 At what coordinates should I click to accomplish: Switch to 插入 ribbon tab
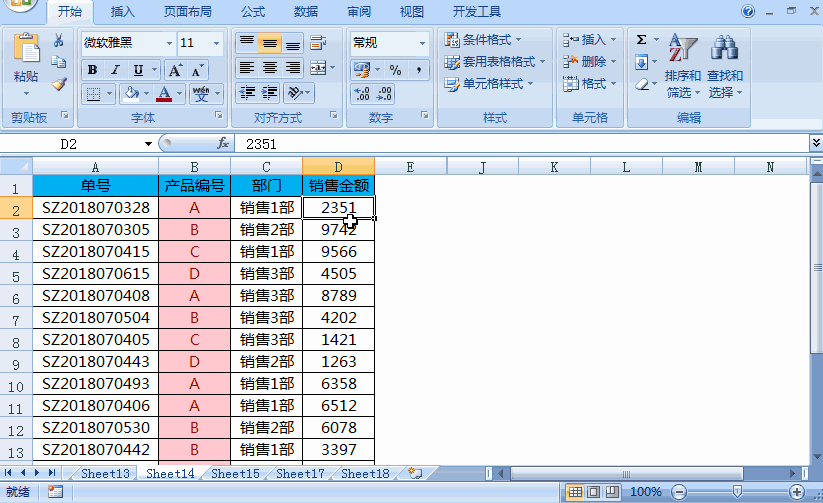[x=123, y=12]
